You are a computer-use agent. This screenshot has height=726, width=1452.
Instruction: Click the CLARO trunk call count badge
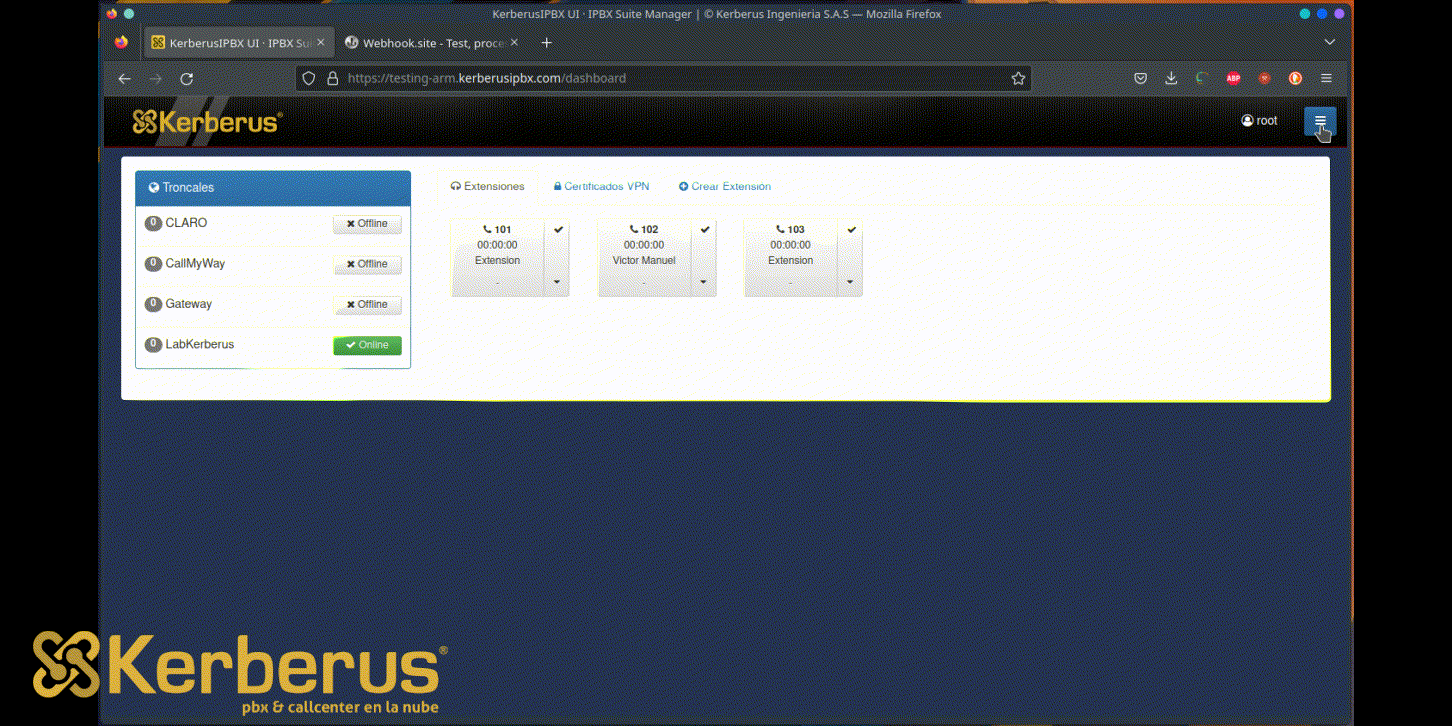(153, 223)
